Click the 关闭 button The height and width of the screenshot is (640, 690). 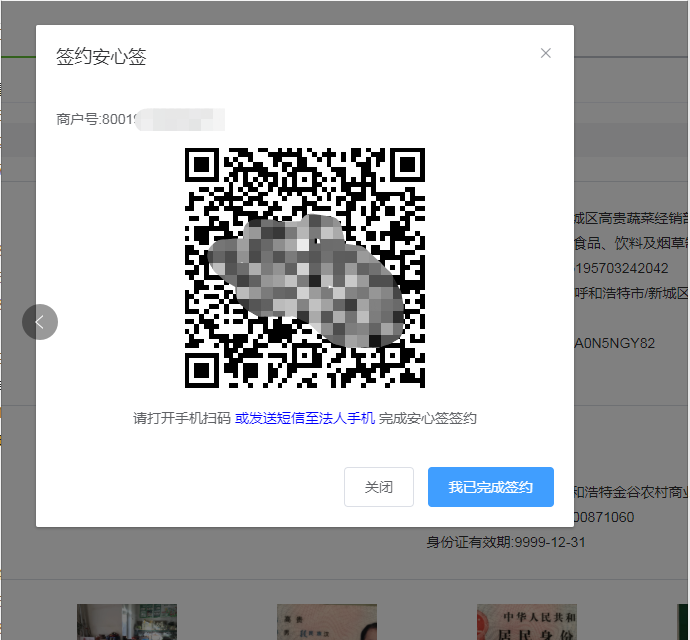click(x=379, y=487)
